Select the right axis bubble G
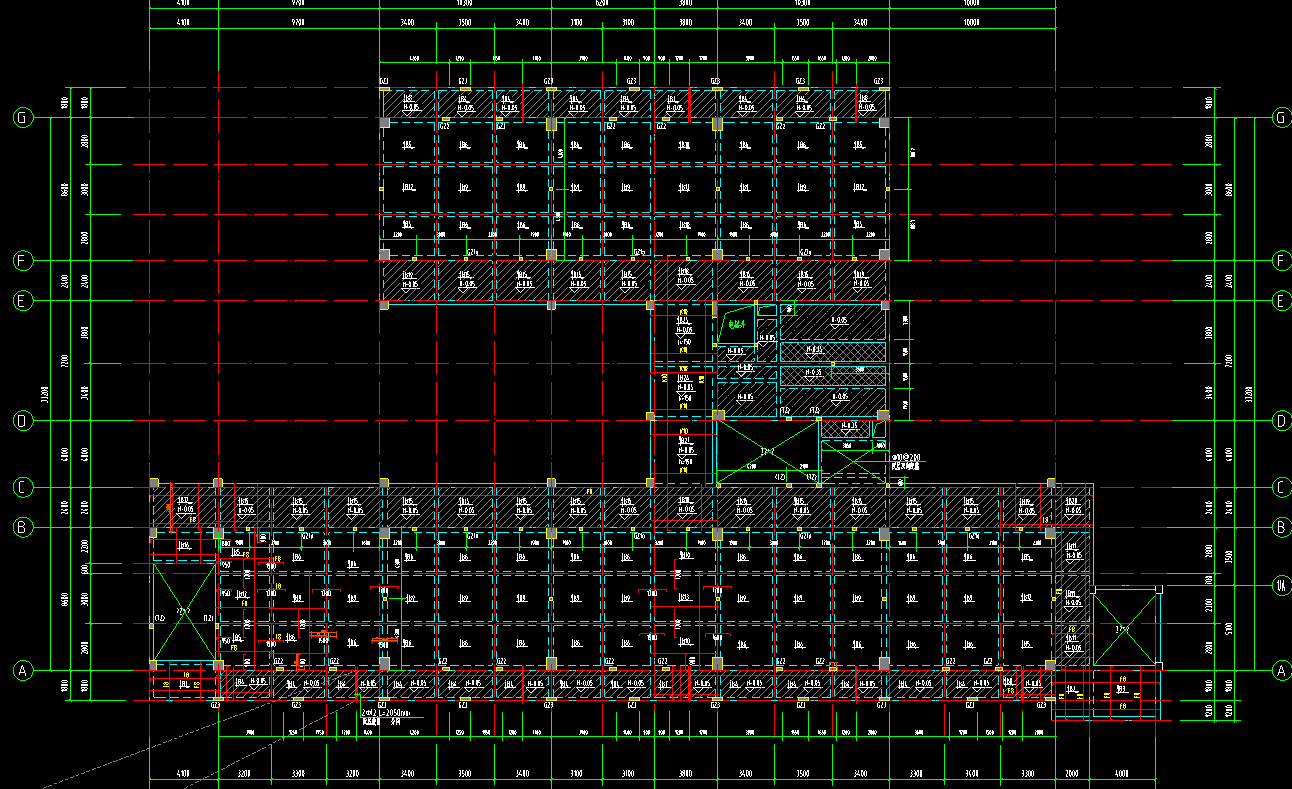This screenshot has width=1292, height=789. pyautogui.click(x=1280, y=118)
